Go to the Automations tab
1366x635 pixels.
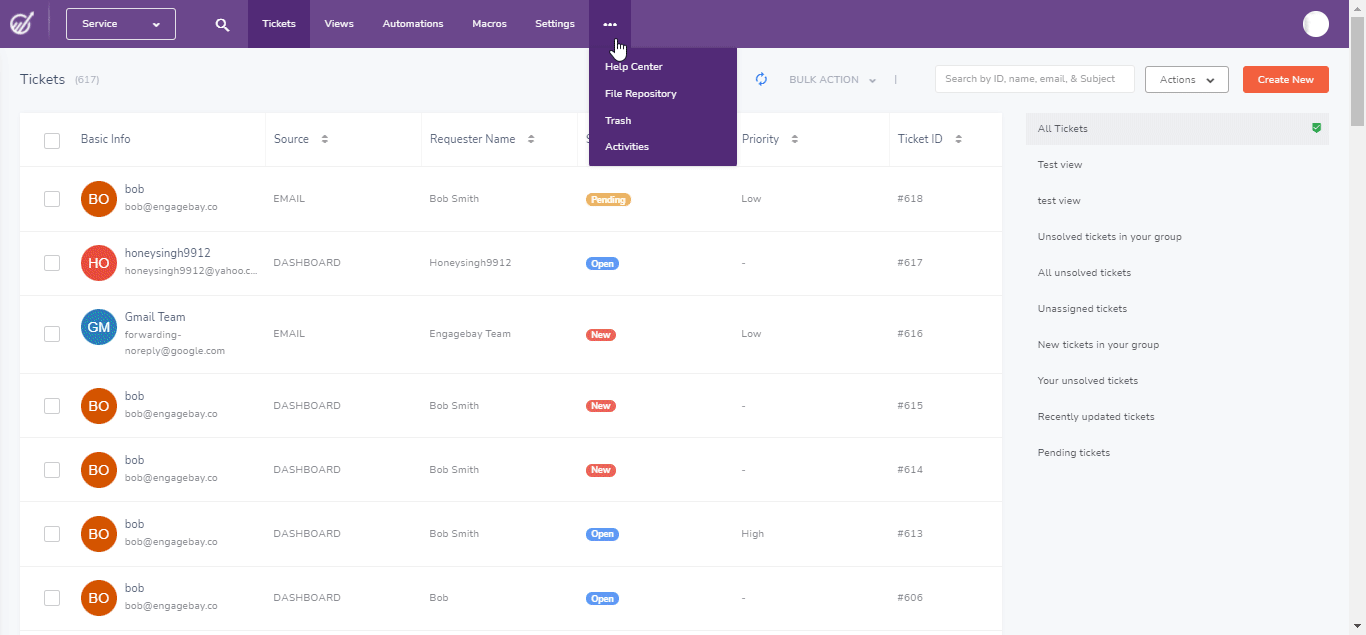coord(413,24)
